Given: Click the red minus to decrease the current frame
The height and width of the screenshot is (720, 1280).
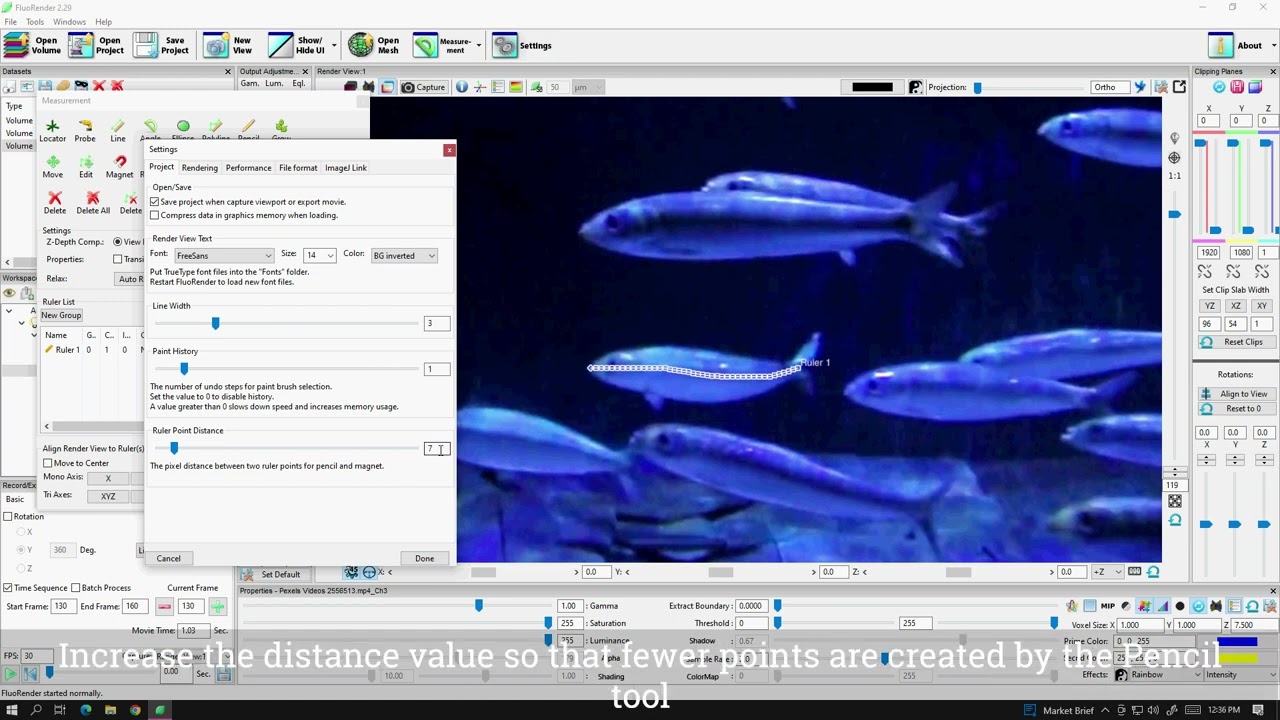Looking at the screenshot, I should pyautogui.click(x=164, y=606).
